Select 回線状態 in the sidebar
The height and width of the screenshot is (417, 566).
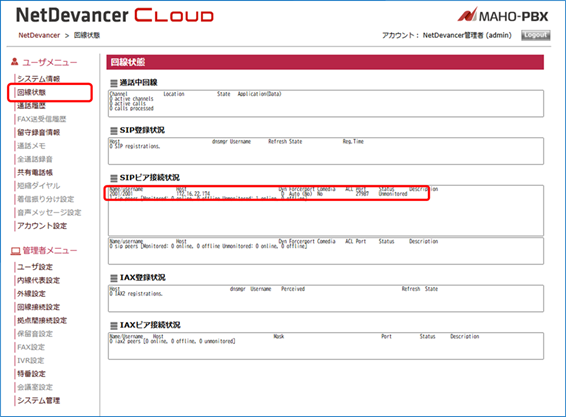[x=31, y=92]
